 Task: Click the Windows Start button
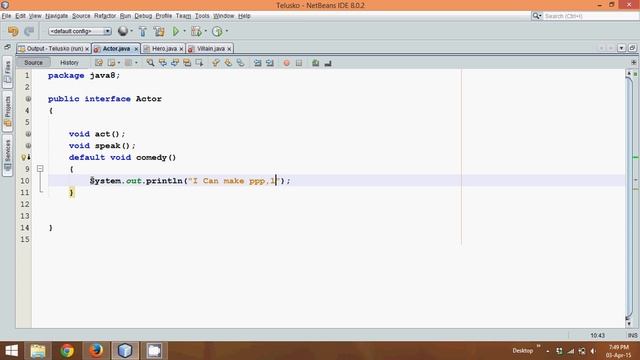(11, 351)
